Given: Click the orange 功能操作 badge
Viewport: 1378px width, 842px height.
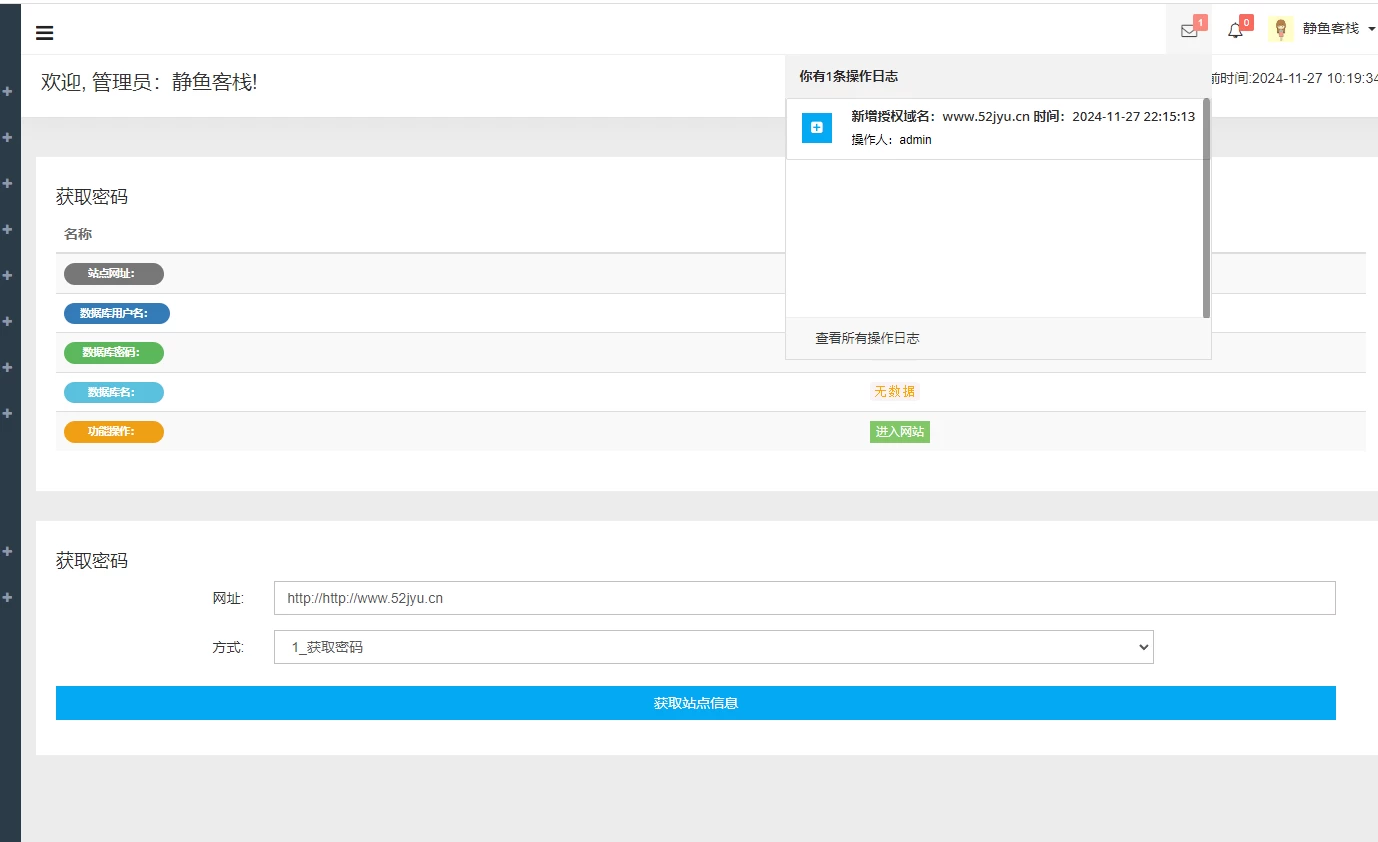Looking at the screenshot, I should [113, 432].
